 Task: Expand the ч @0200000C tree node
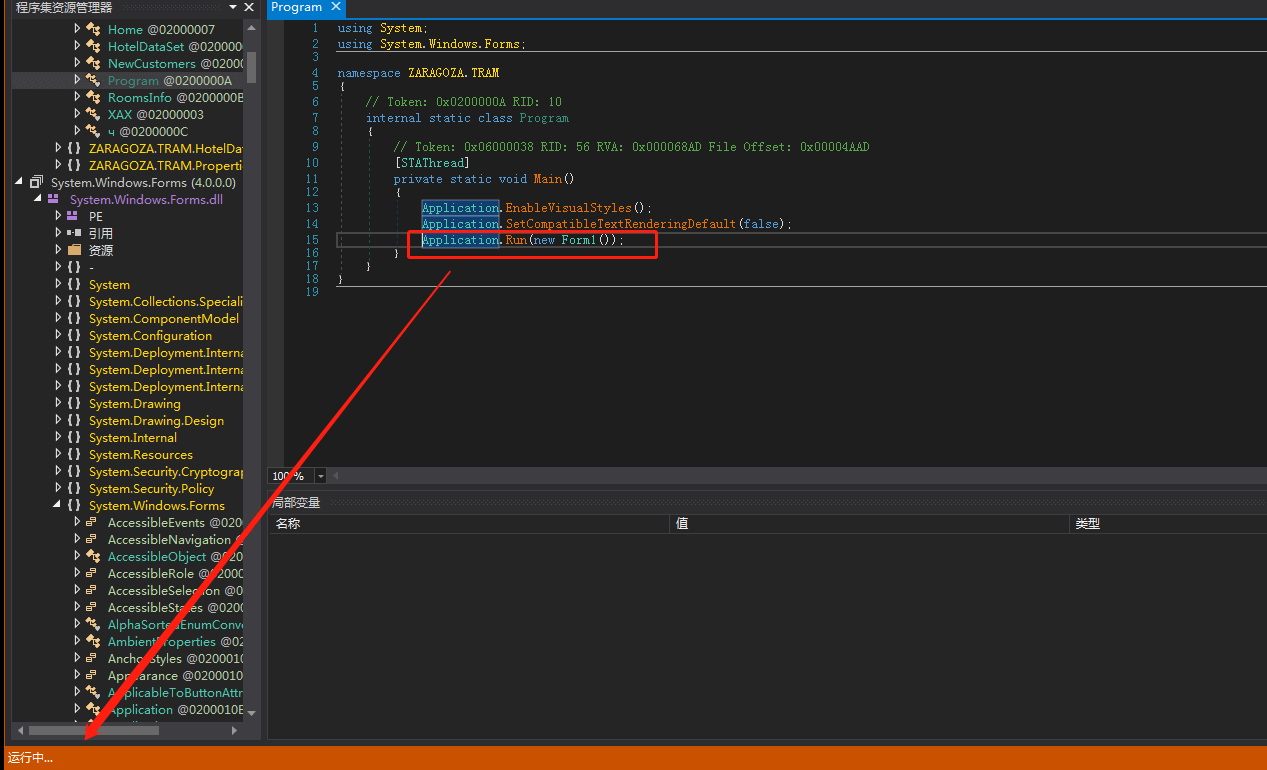78,131
